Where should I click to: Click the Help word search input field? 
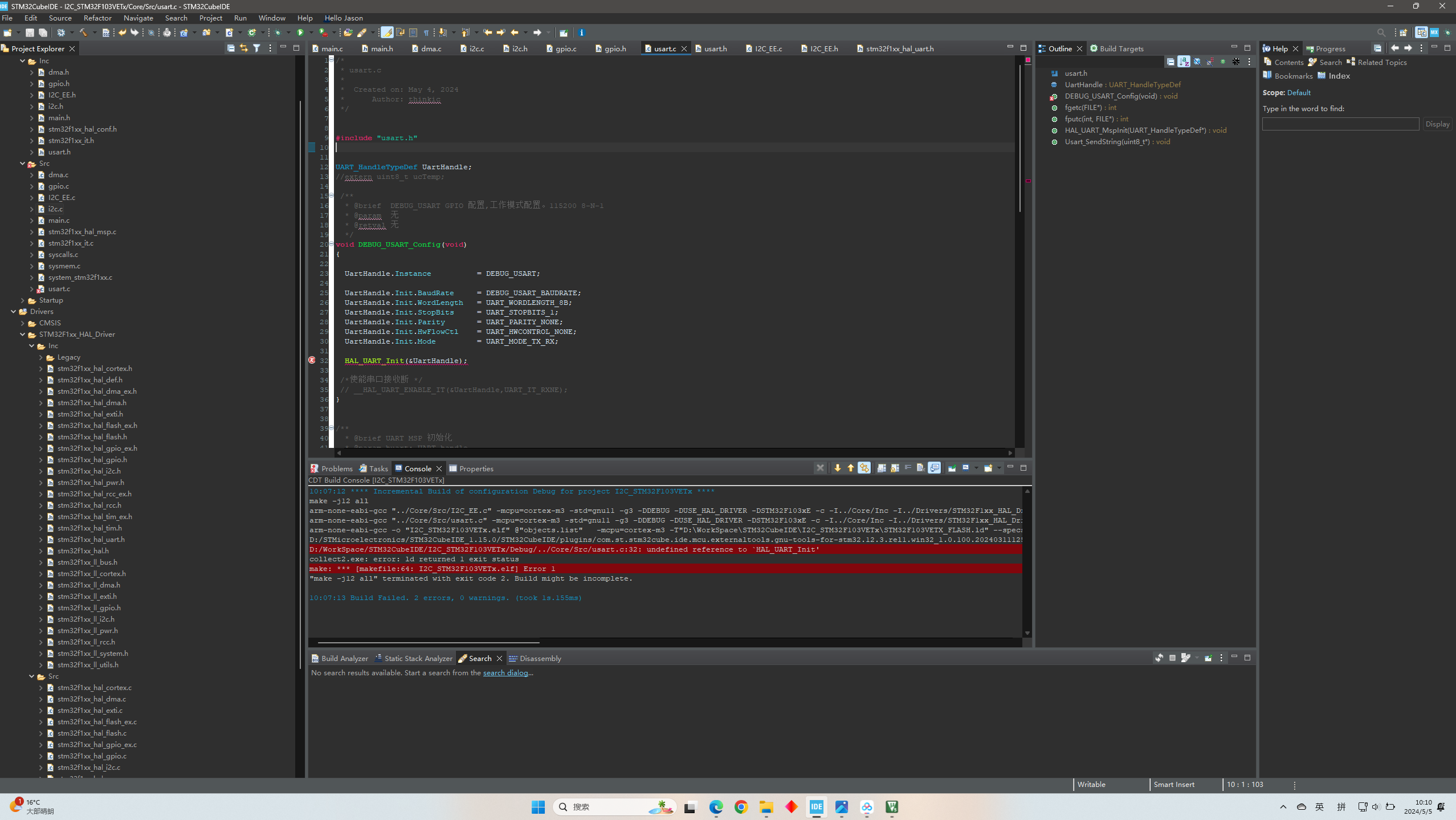[x=1340, y=124]
